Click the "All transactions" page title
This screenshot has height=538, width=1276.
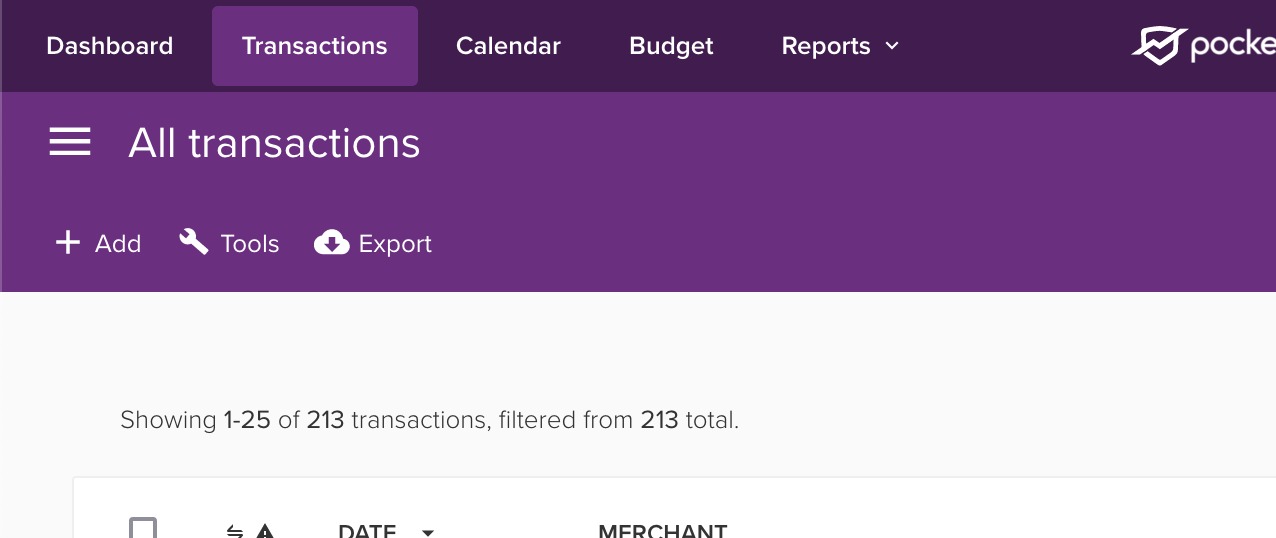[x=274, y=143]
